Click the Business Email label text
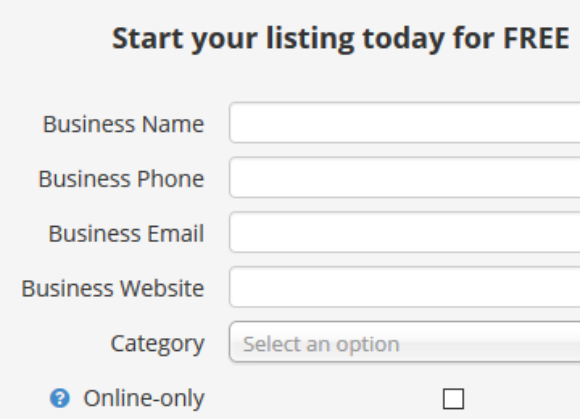Image resolution: width=580 pixels, height=419 pixels. [x=126, y=233]
